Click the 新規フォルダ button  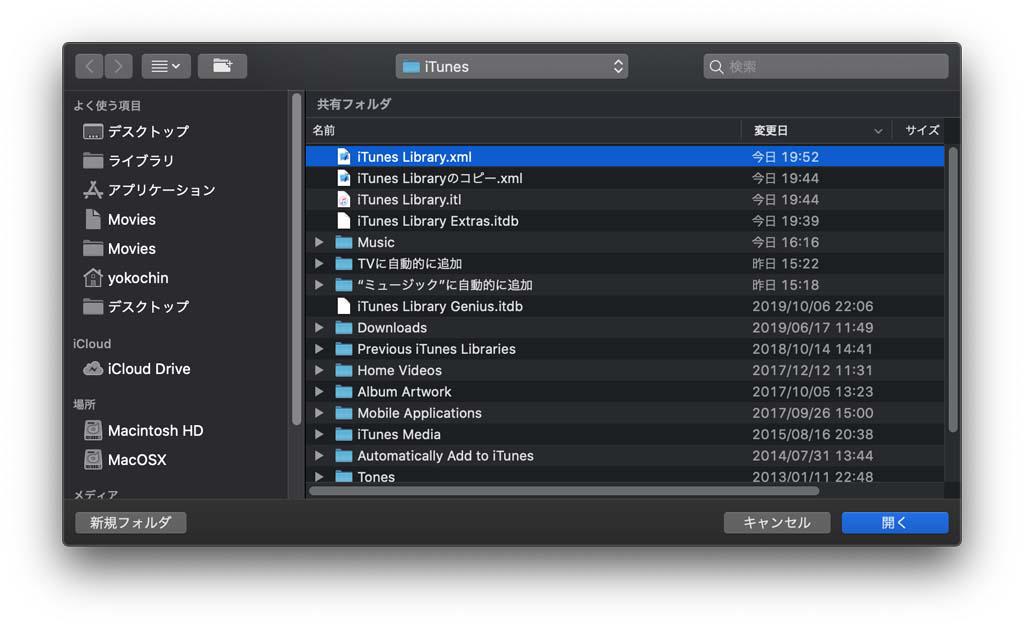tap(131, 523)
